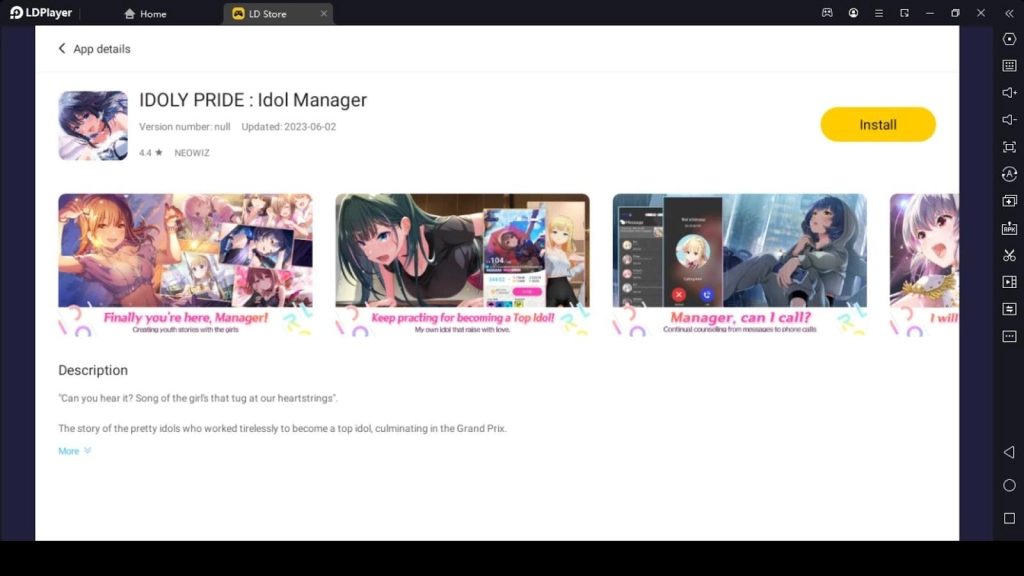1024x576 pixels.
Task: Open the synchronizer icon in sidebar
Action: (x=1009, y=309)
